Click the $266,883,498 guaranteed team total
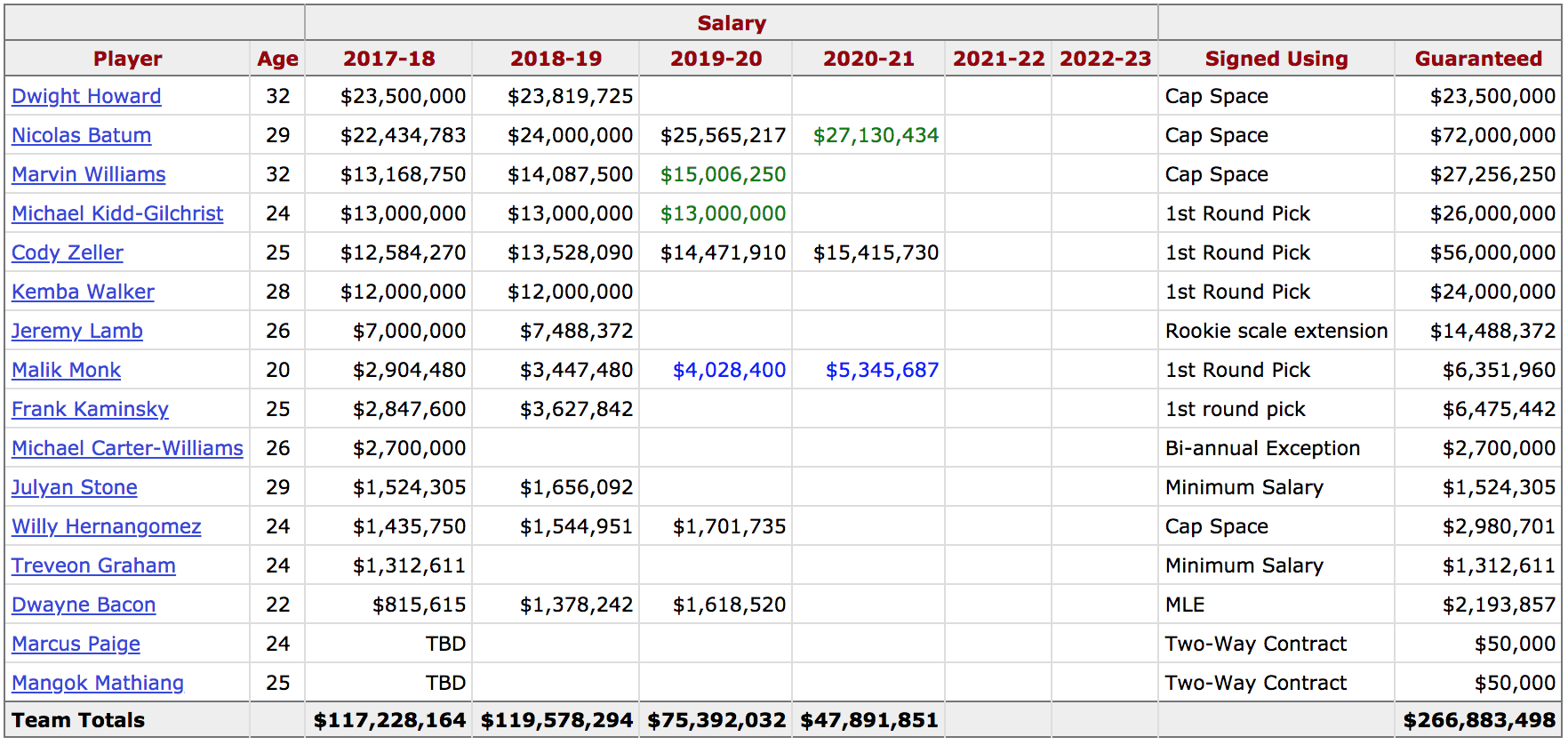The width and height of the screenshot is (1568, 745). point(1479,720)
